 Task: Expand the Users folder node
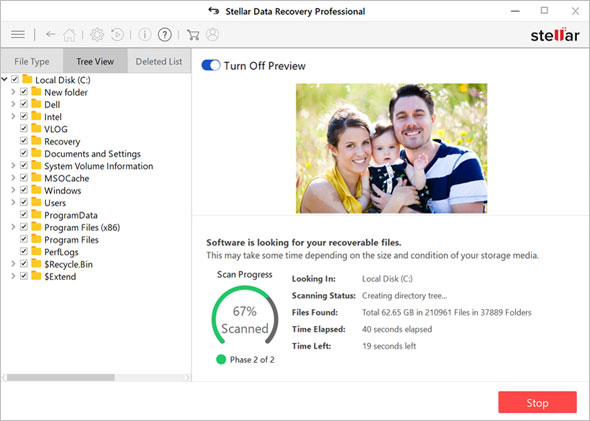[13, 202]
